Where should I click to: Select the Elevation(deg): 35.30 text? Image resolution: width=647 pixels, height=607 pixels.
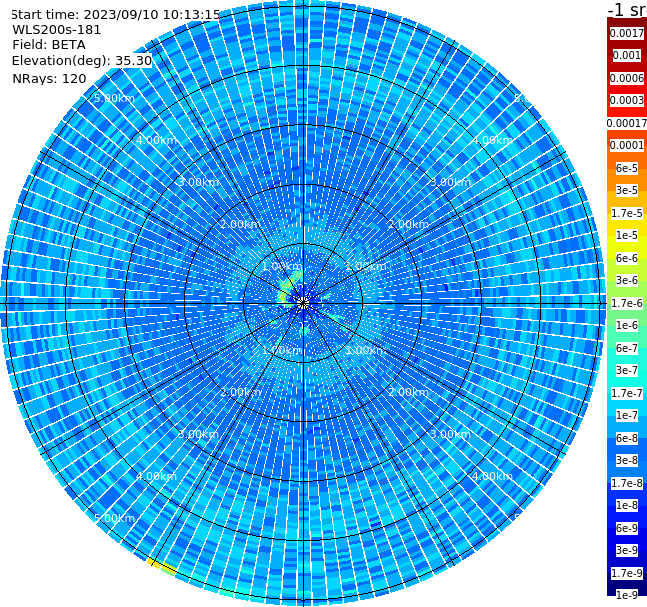82,61
